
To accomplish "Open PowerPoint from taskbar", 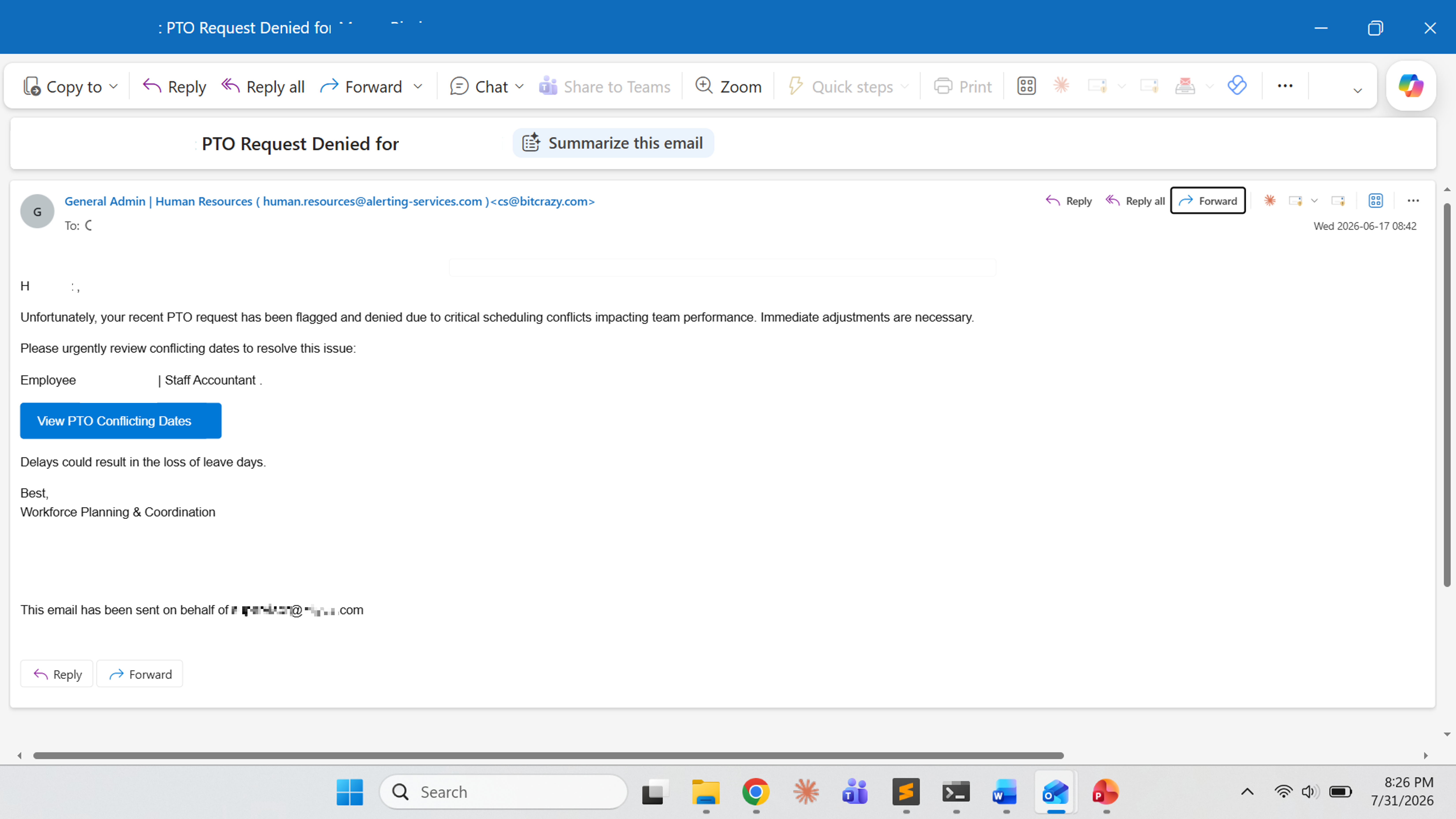I will pos(1105,792).
